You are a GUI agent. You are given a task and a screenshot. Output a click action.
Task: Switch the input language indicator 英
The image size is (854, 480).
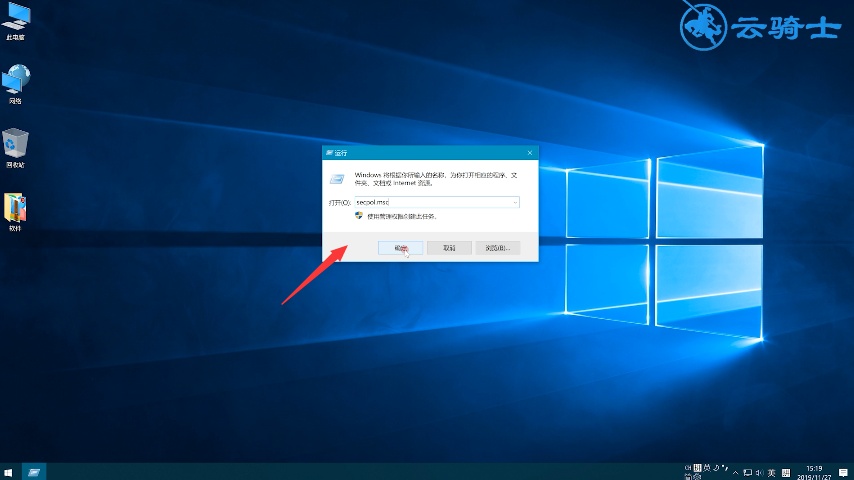pyautogui.click(x=771, y=473)
